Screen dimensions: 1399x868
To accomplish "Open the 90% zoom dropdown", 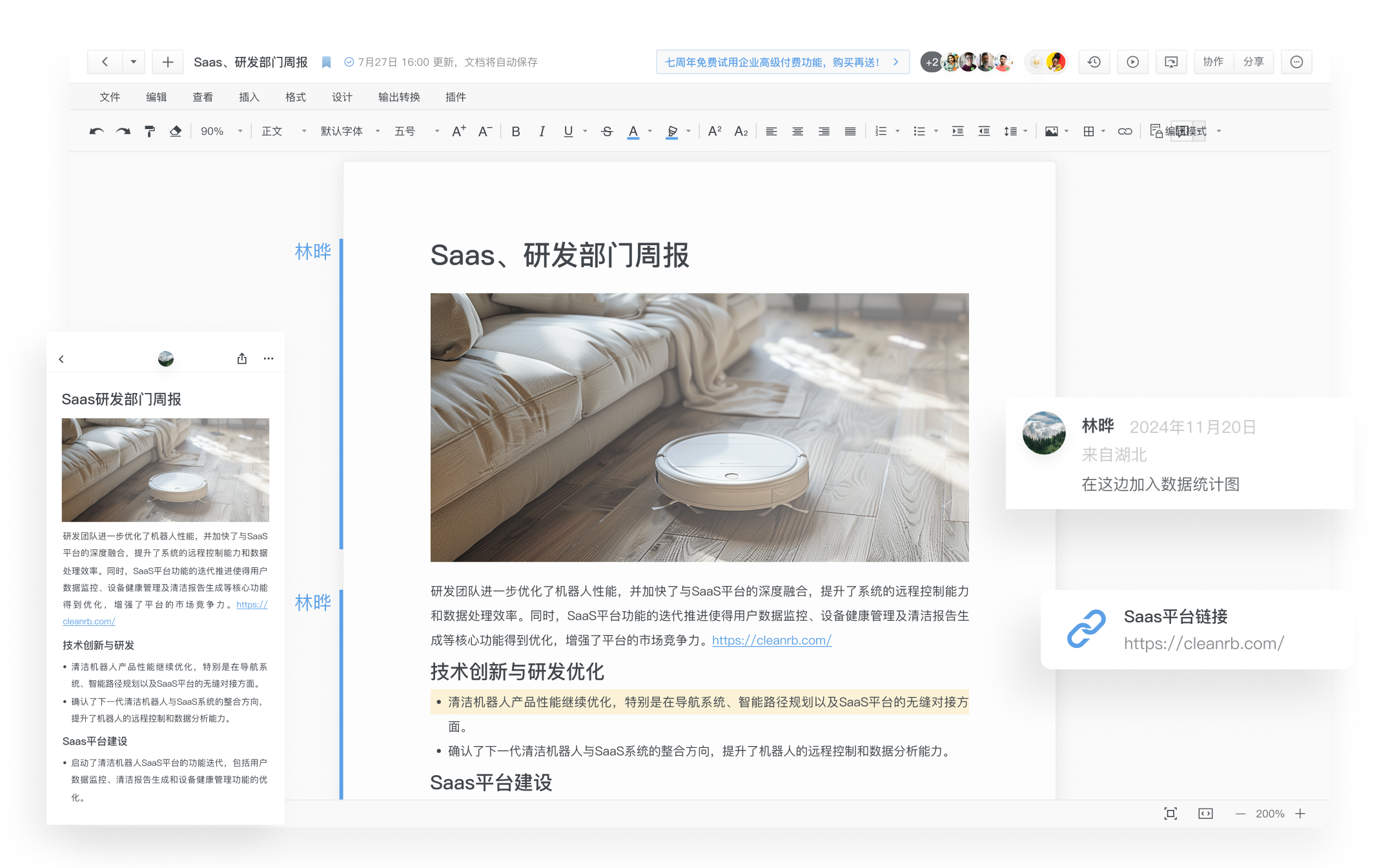I will (x=221, y=132).
